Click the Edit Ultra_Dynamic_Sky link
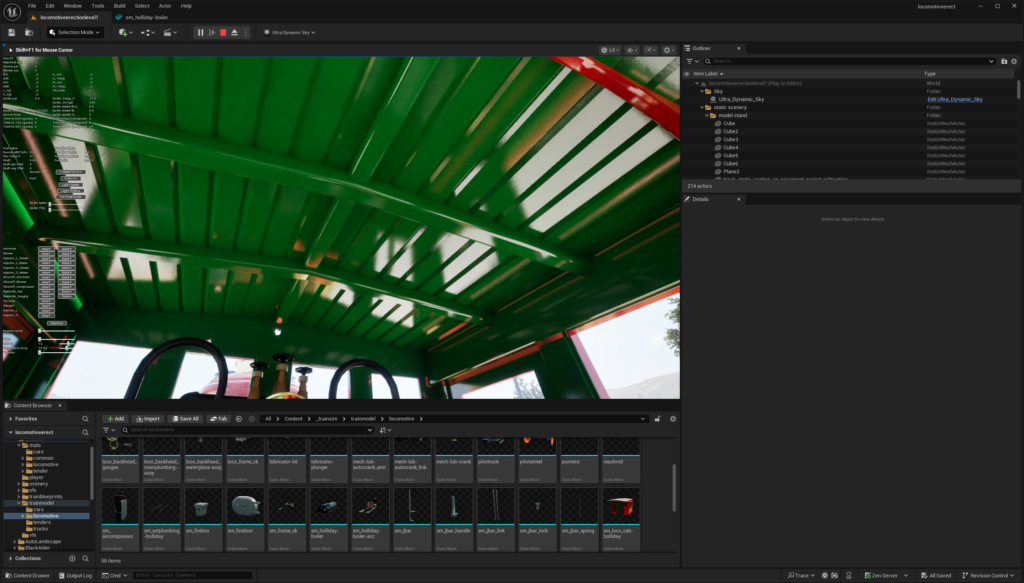The image size is (1024, 583). (x=954, y=99)
